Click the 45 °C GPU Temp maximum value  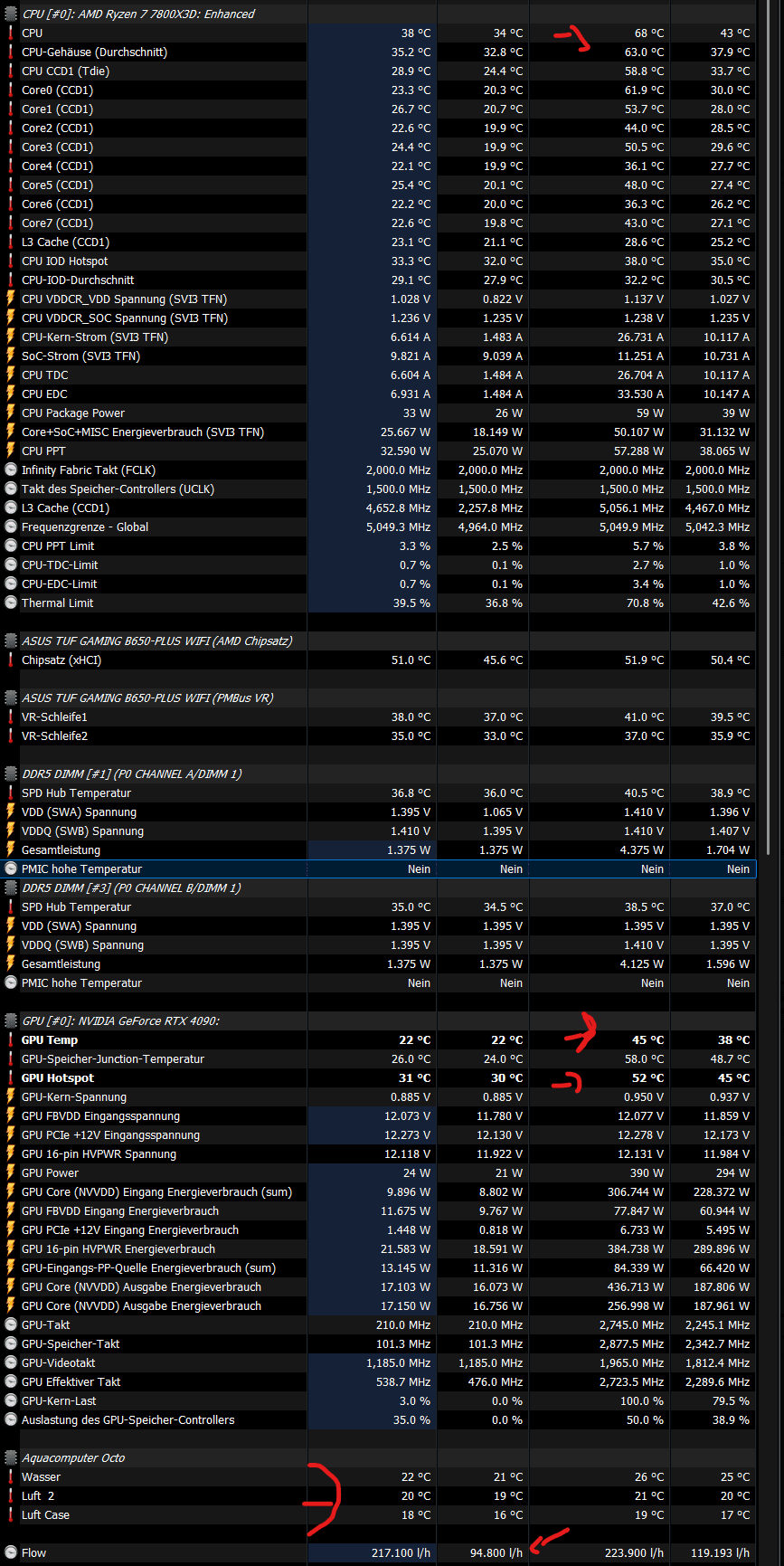647,1040
